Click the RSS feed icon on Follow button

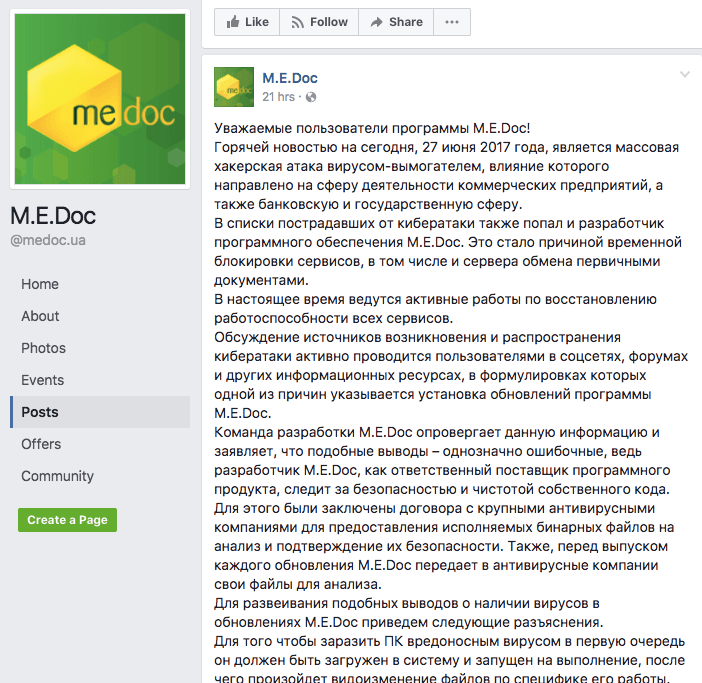point(298,22)
